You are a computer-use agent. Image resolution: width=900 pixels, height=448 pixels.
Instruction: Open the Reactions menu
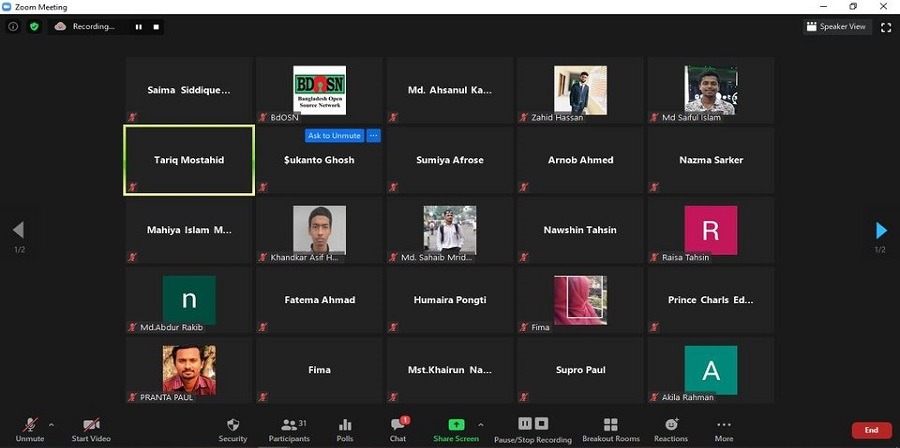671,429
